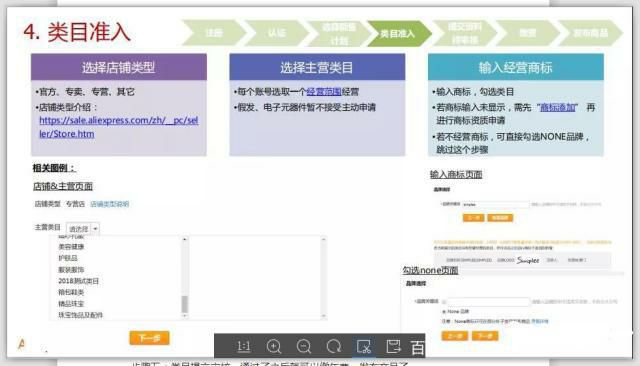
Task: Open the 商标添加 hyperlink
Action: click(558, 107)
